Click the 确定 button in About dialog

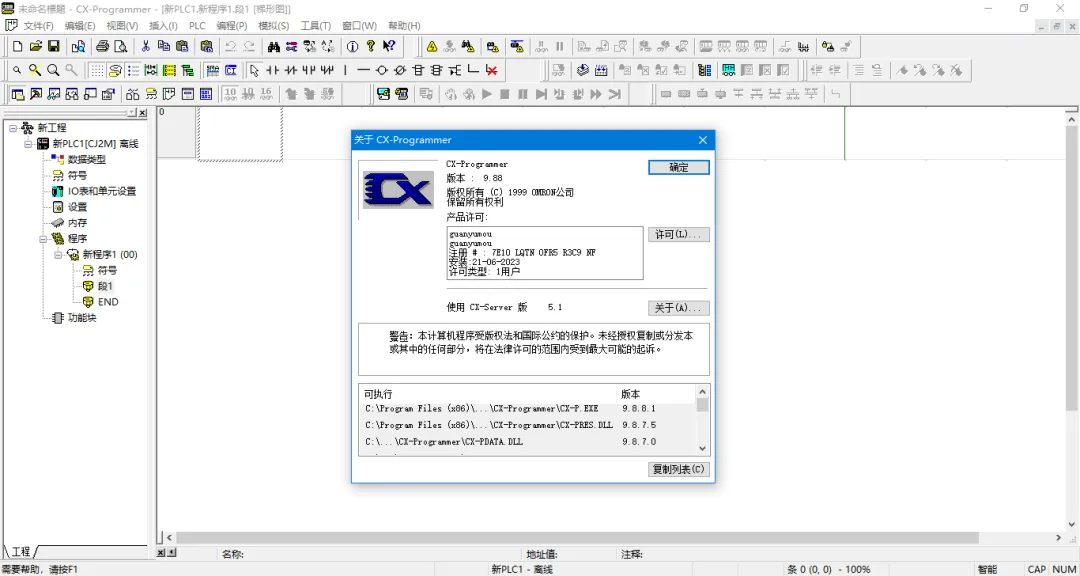coord(678,167)
